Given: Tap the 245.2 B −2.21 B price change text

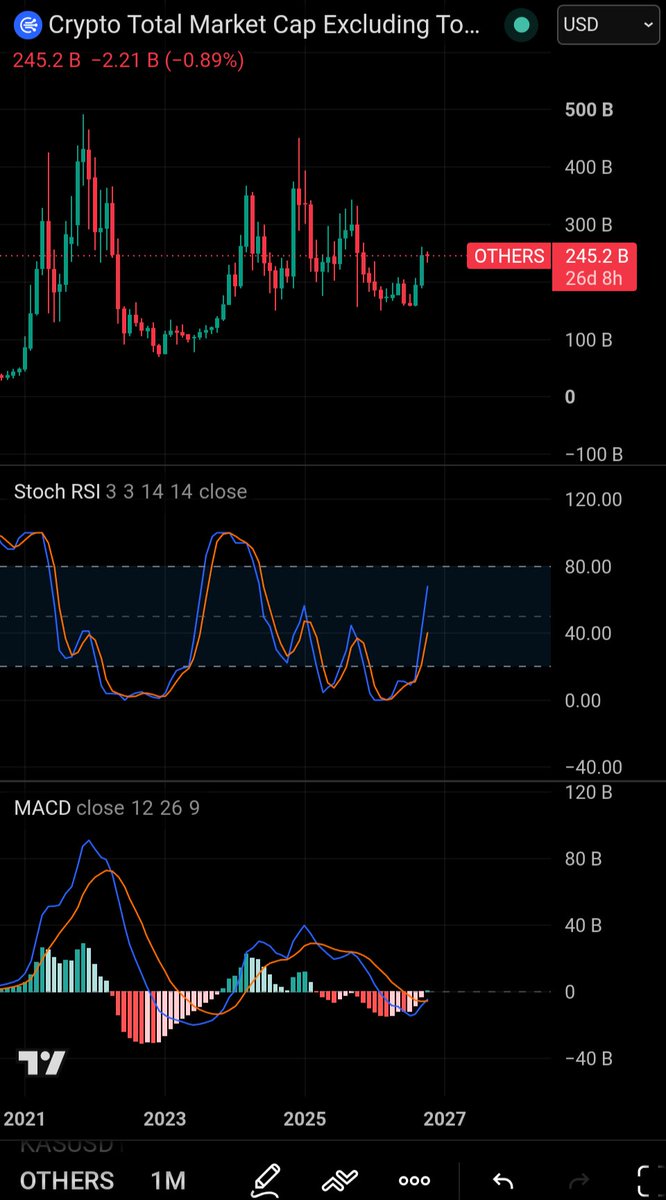Looking at the screenshot, I should (128, 60).
